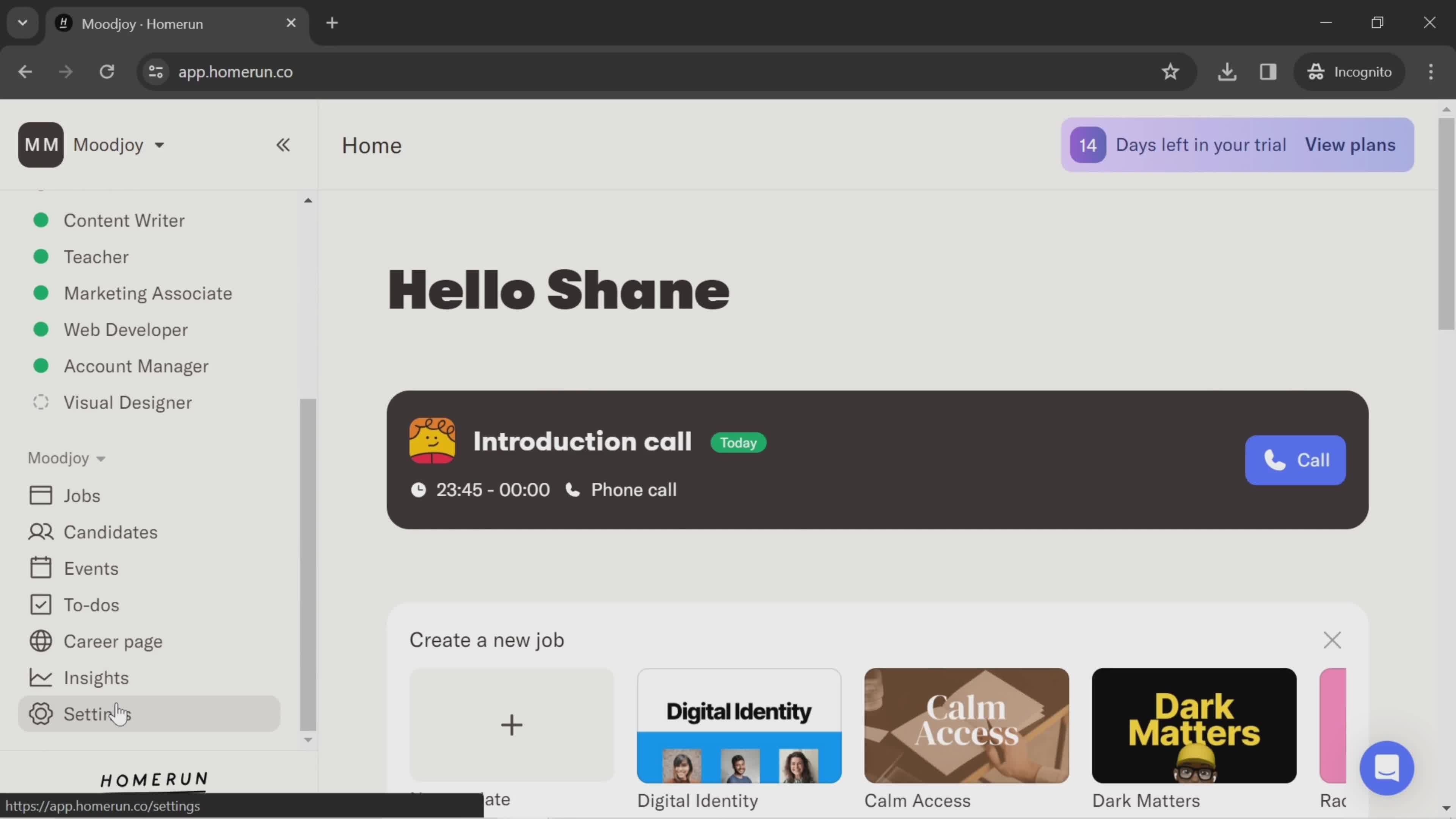Expand the browser tab list dropdown
Image resolution: width=1456 pixels, height=819 pixels.
pos(22,22)
